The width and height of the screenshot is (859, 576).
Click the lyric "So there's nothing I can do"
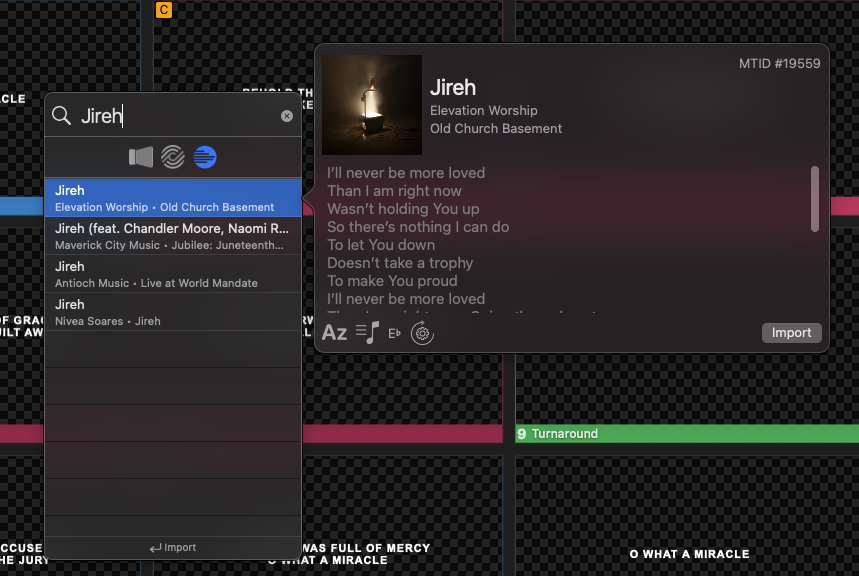[x=418, y=227]
